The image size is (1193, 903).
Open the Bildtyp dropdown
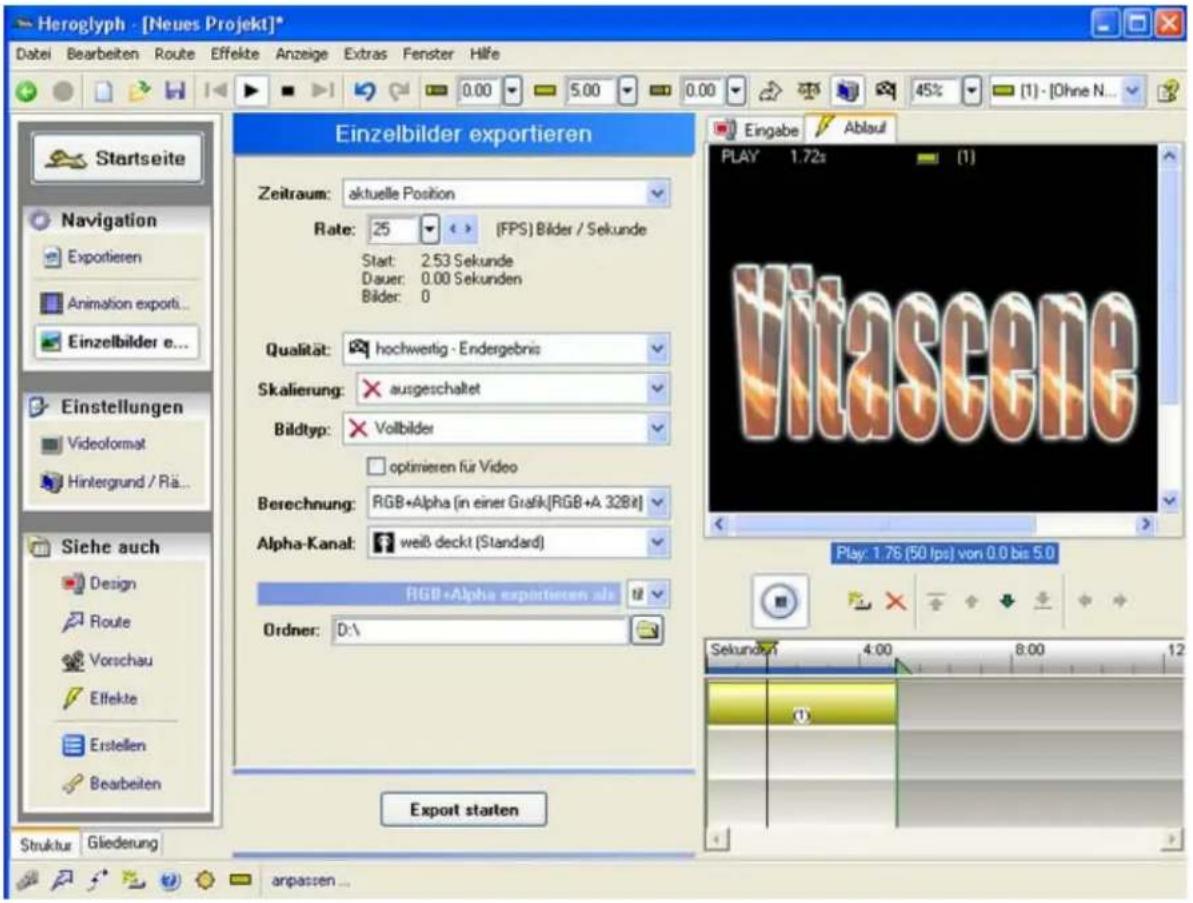[657, 428]
